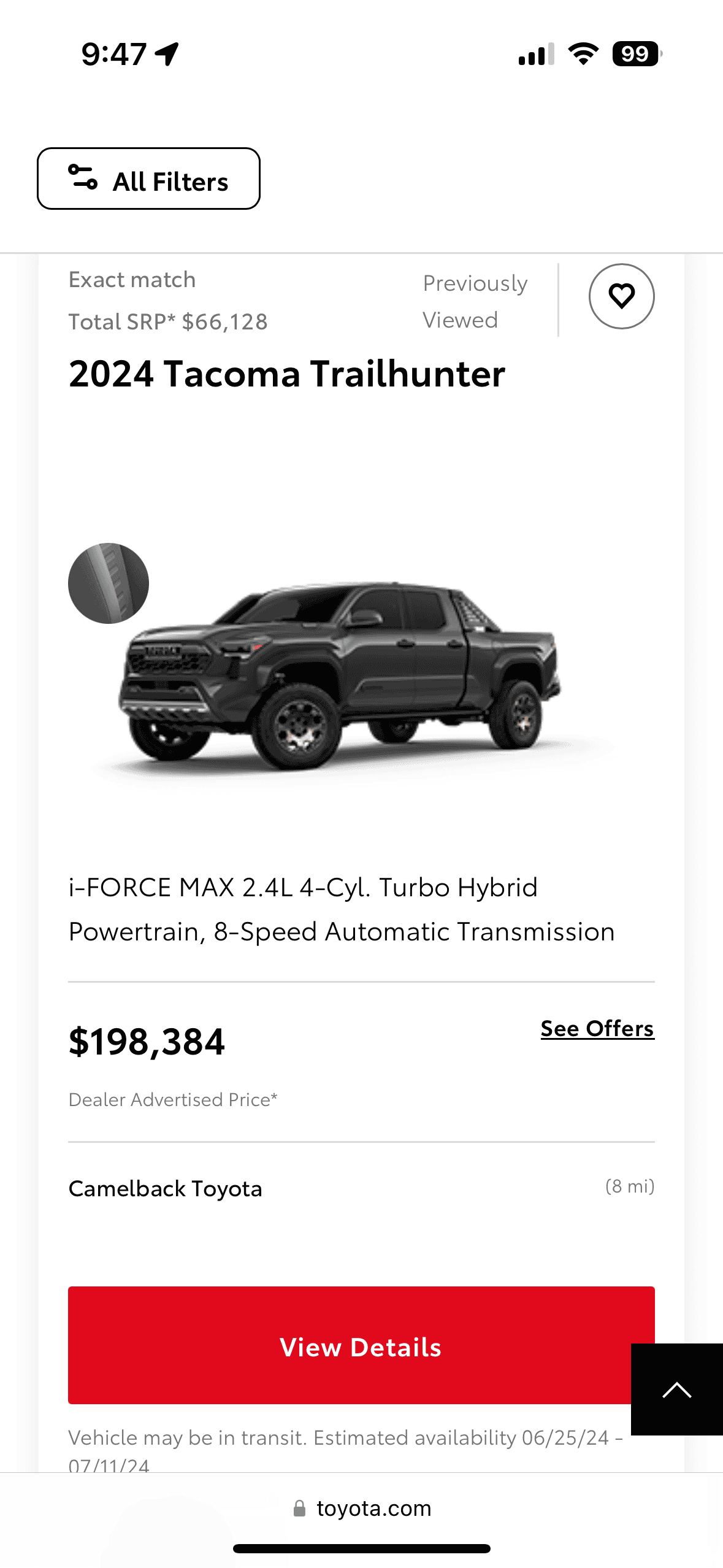
Task: Tap the 8 mi distance label
Action: tap(630, 1186)
